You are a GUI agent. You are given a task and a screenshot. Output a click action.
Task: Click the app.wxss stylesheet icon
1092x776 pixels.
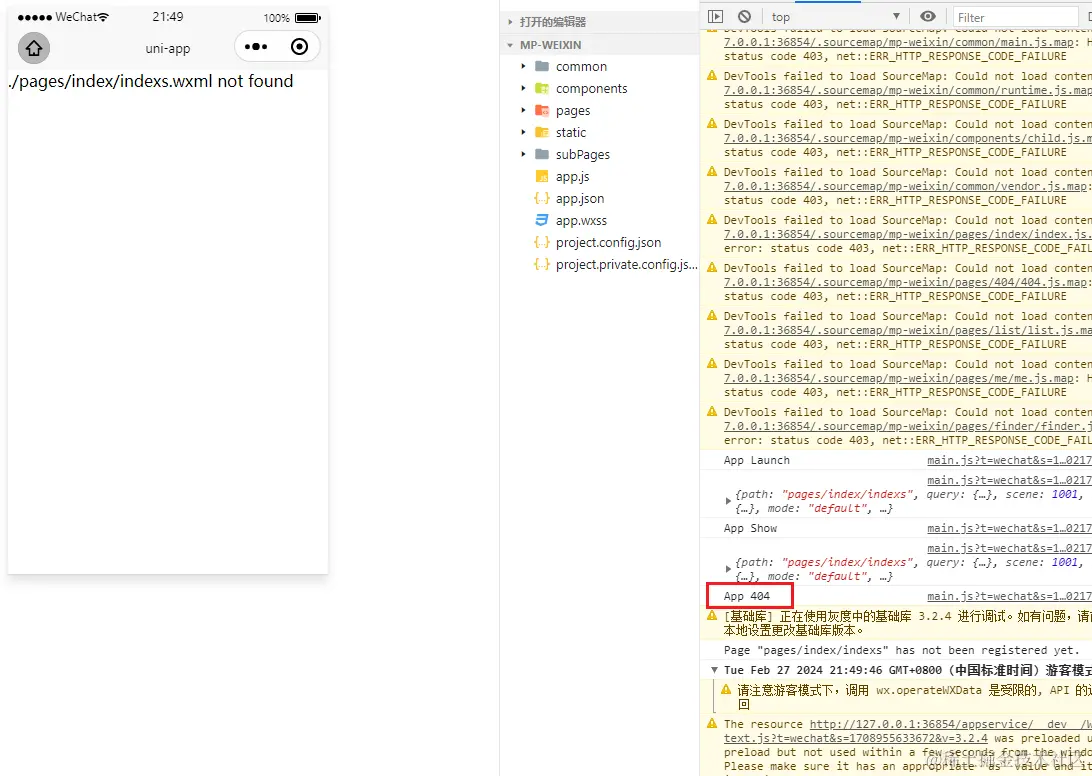tap(542, 220)
